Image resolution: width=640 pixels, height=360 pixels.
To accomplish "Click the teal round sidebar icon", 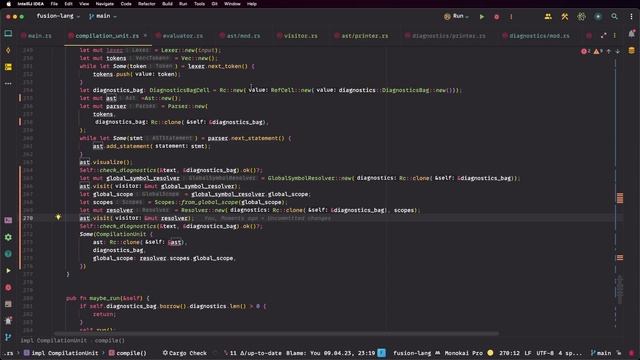I will [x=8, y=254].
